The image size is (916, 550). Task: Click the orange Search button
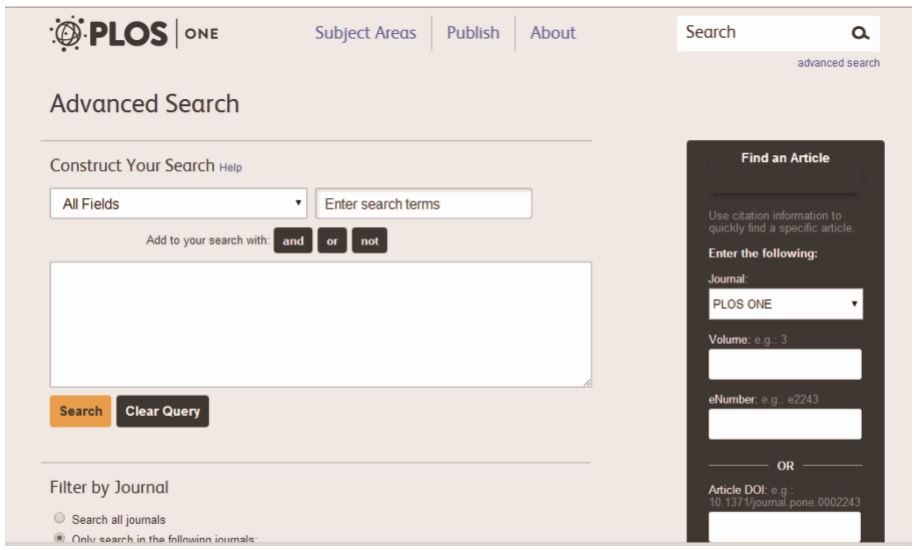81,411
